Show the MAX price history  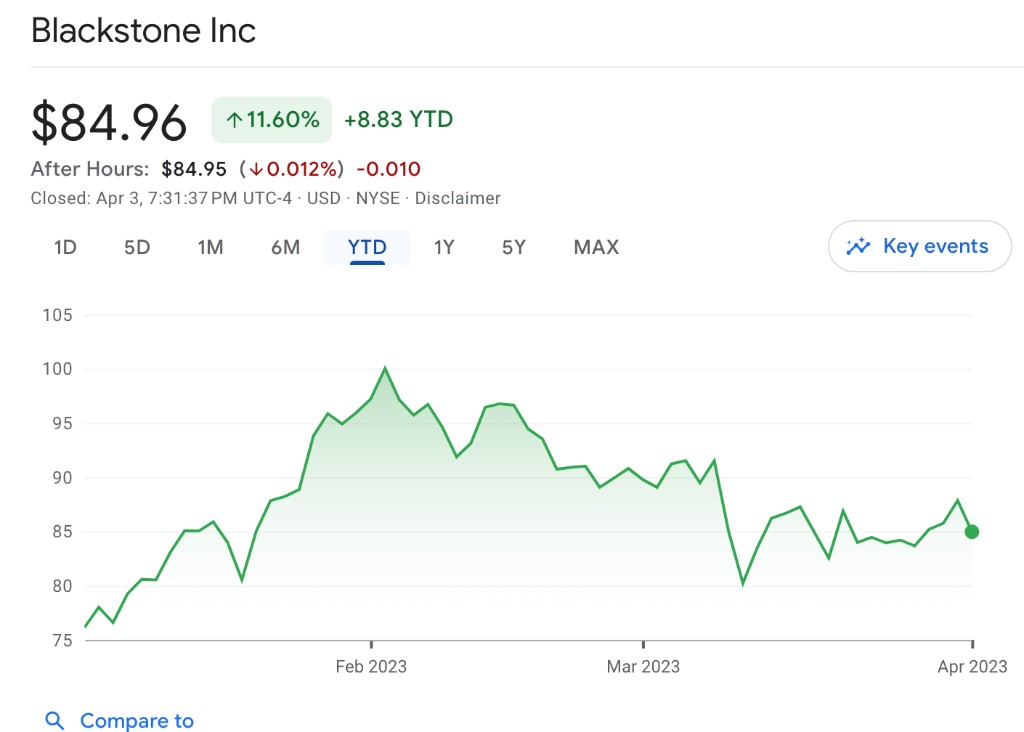point(596,247)
